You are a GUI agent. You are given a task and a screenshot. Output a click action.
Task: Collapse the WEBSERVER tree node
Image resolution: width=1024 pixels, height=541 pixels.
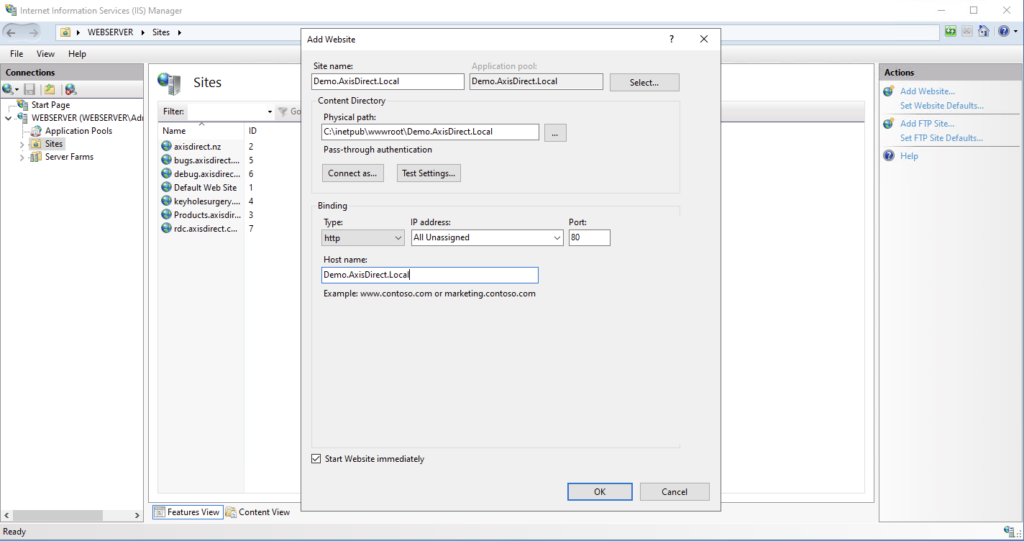[x=8, y=118]
